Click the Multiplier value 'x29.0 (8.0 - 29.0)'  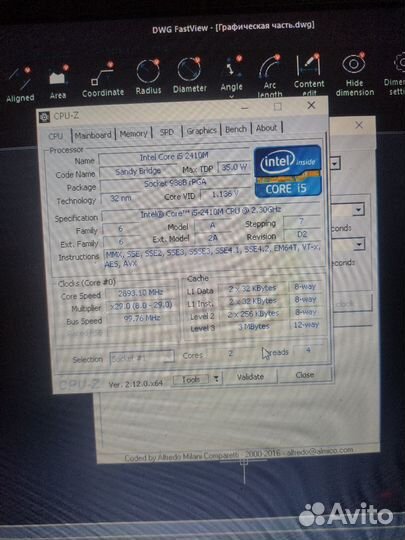tap(141, 305)
